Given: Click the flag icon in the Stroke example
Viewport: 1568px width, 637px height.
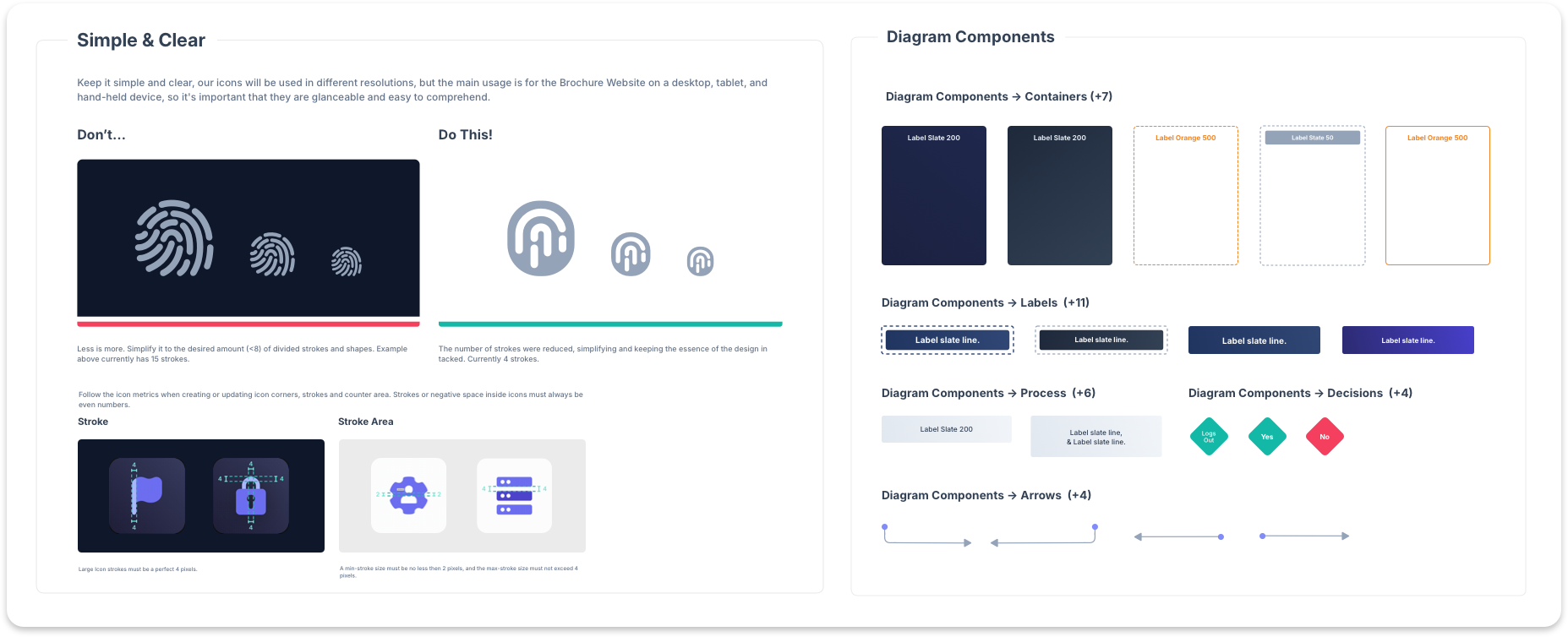Looking at the screenshot, I should (147, 496).
